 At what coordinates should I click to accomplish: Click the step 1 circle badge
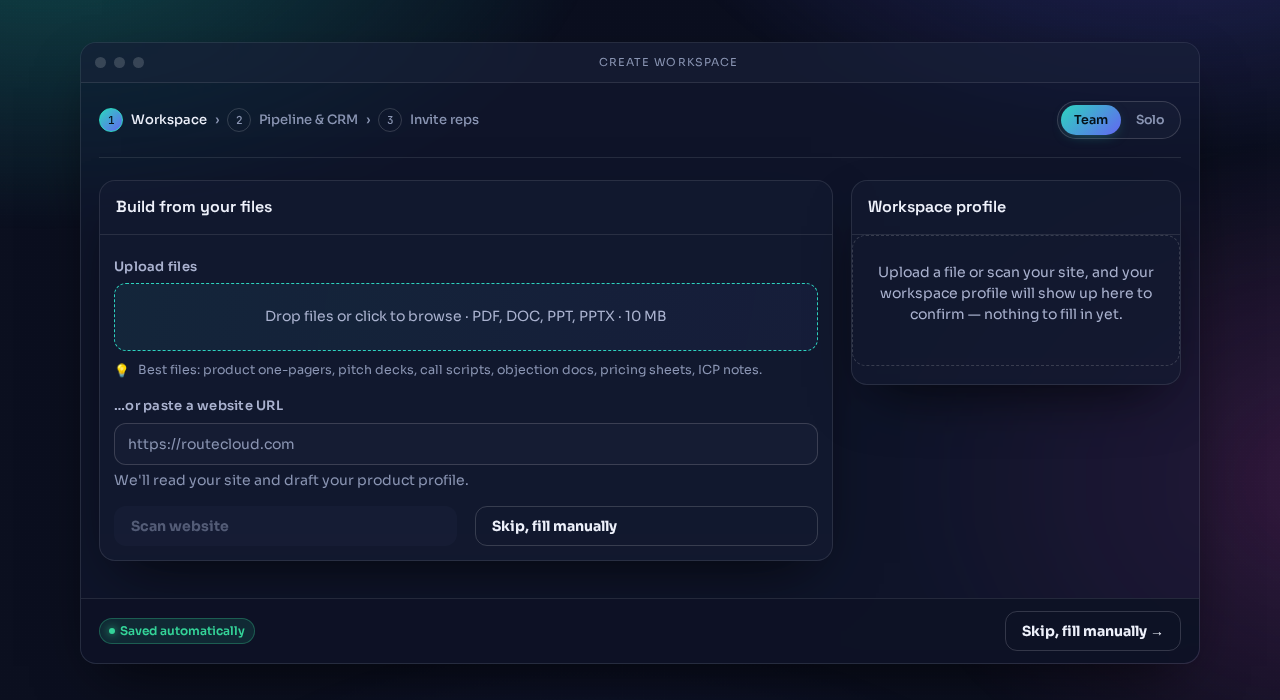pos(111,120)
